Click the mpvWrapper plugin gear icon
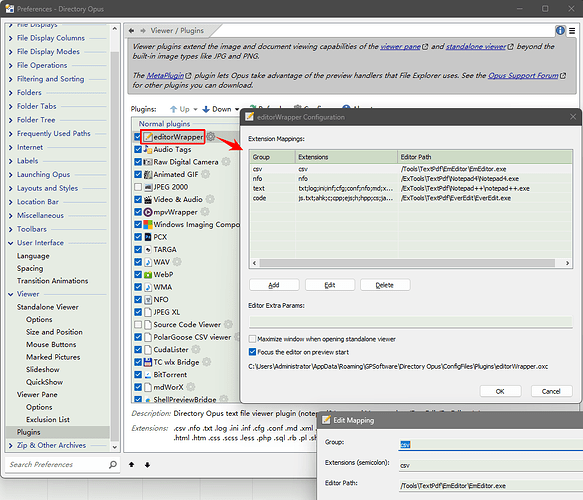Screen dimensions: 583x500 point(205,212)
